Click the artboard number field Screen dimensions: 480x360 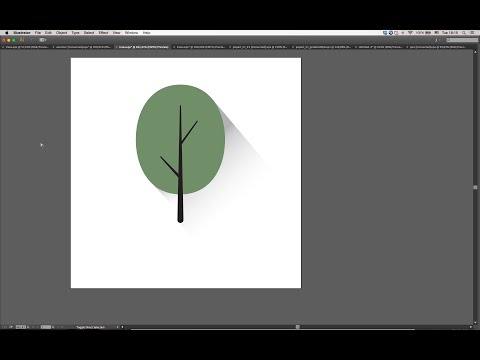click(x=46, y=327)
